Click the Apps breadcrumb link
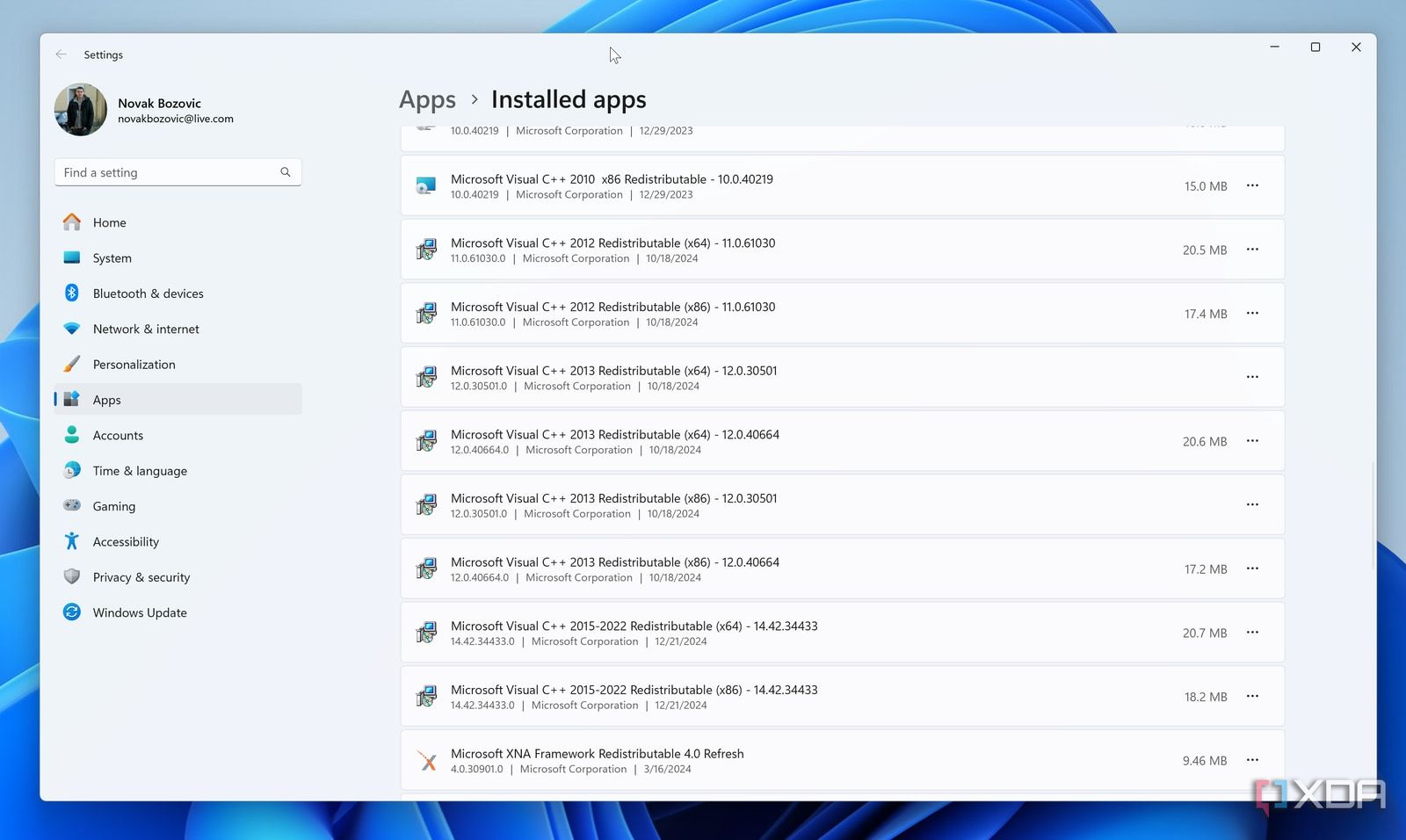Screen dimensions: 1406x840 pos(427,100)
